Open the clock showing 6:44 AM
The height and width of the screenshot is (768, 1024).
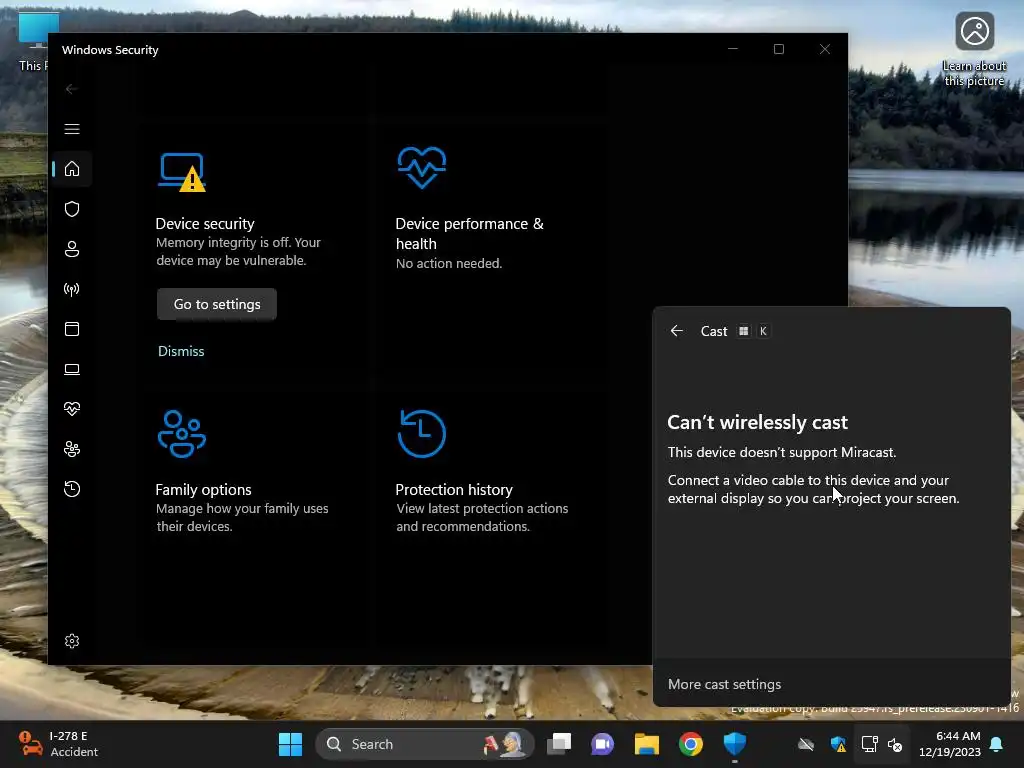click(950, 744)
